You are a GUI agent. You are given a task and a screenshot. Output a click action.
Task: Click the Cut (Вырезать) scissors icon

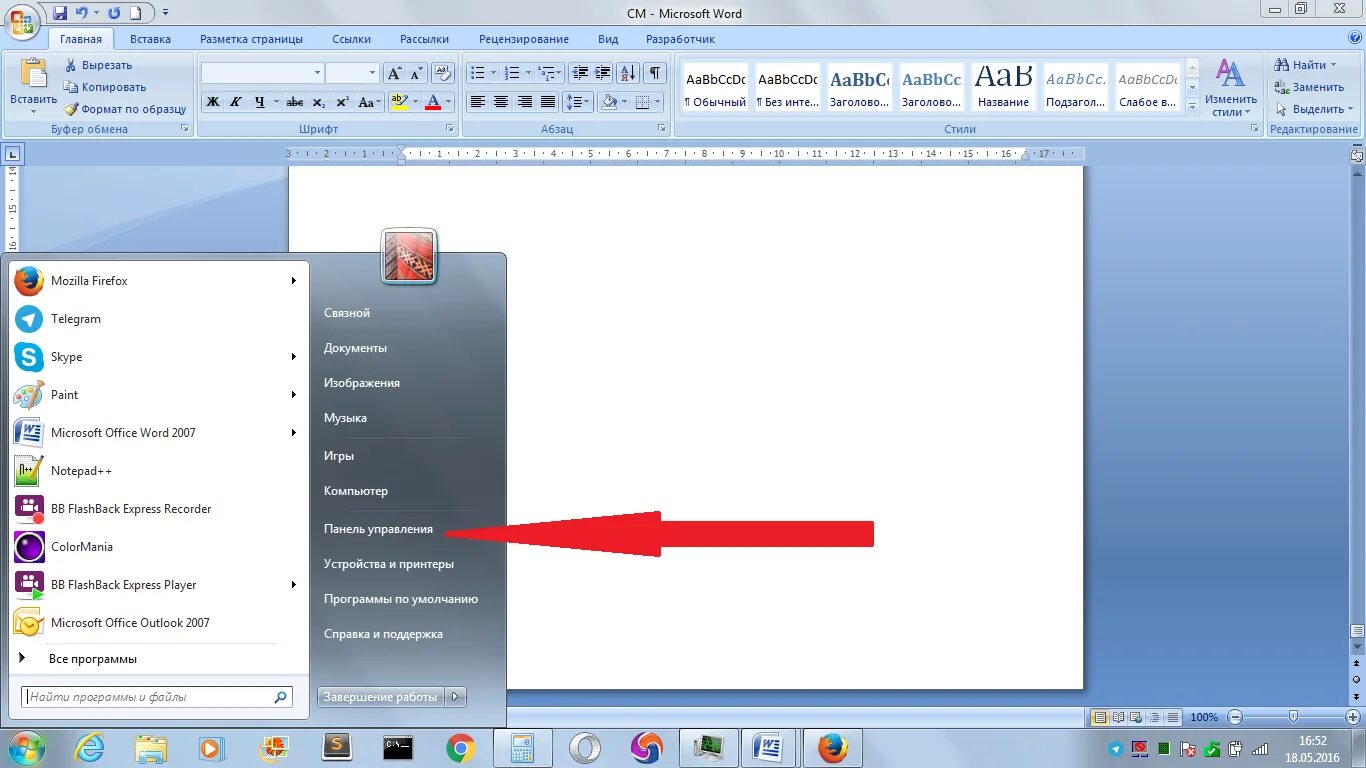tap(71, 65)
